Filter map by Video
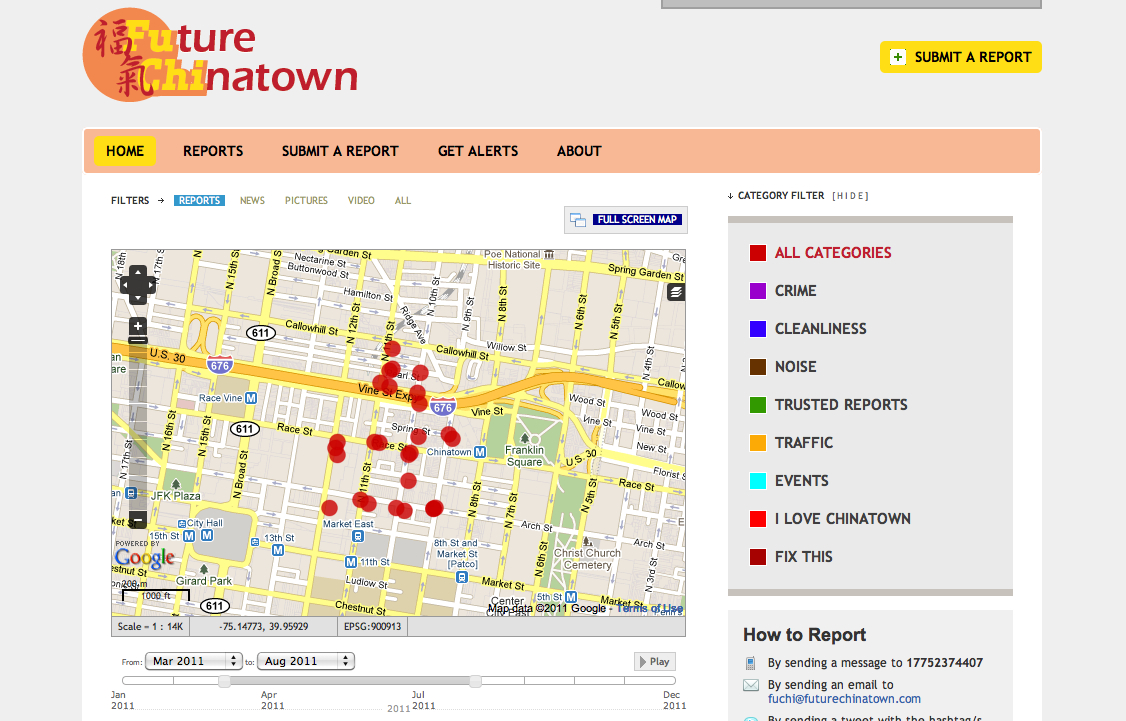Screen dimensions: 1126x721 point(361,200)
